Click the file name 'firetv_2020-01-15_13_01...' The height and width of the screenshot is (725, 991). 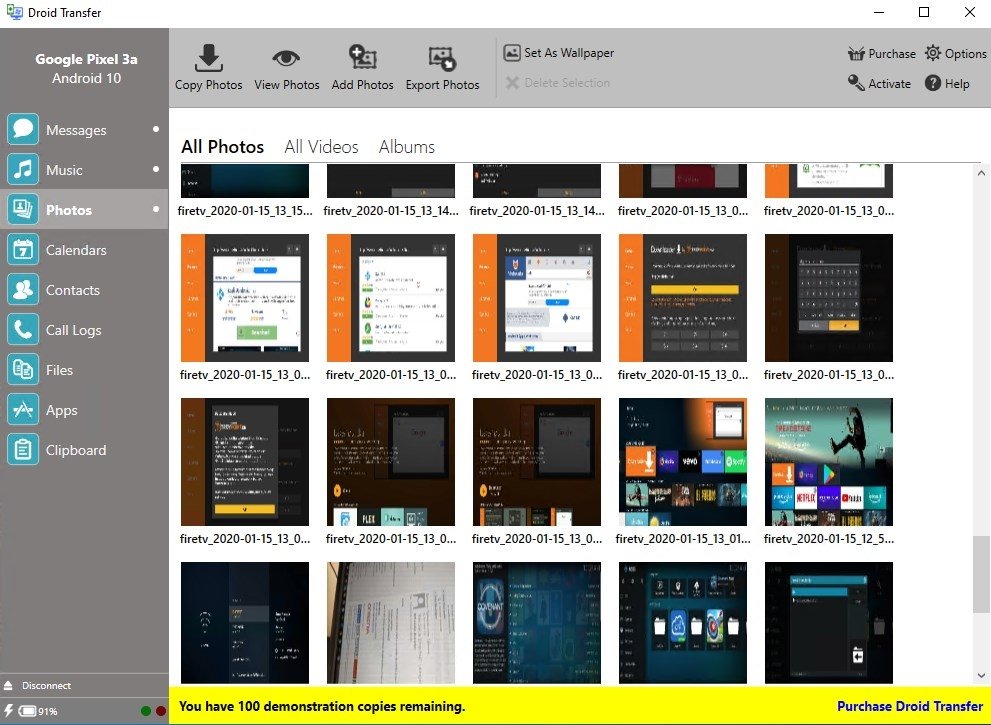683,539
